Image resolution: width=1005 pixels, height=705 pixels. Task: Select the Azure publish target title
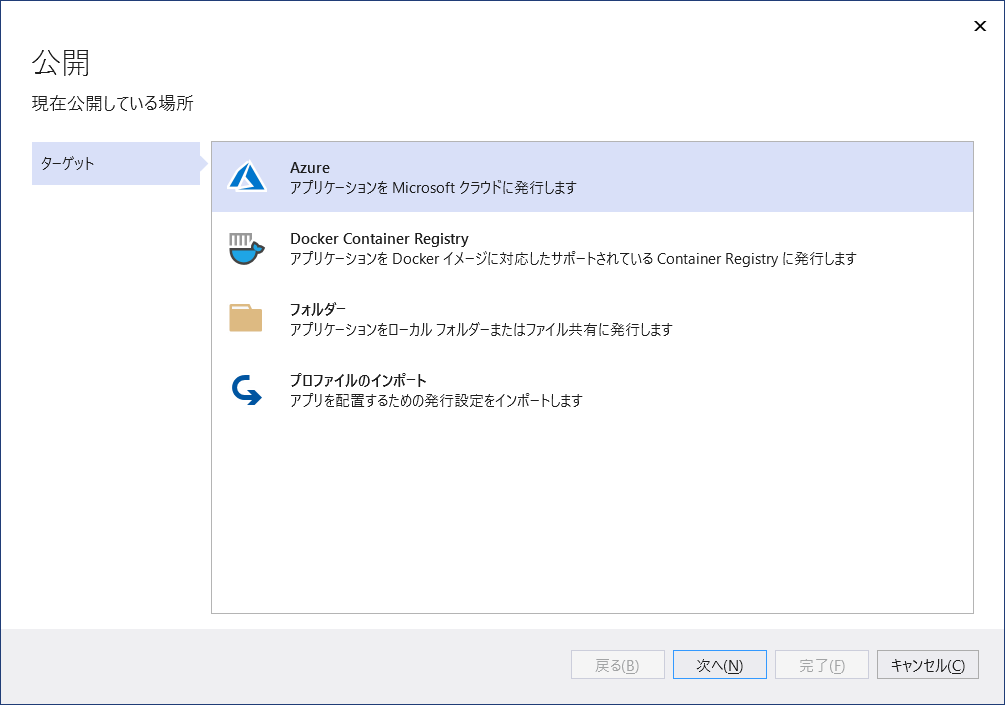[x=310, y=167]
